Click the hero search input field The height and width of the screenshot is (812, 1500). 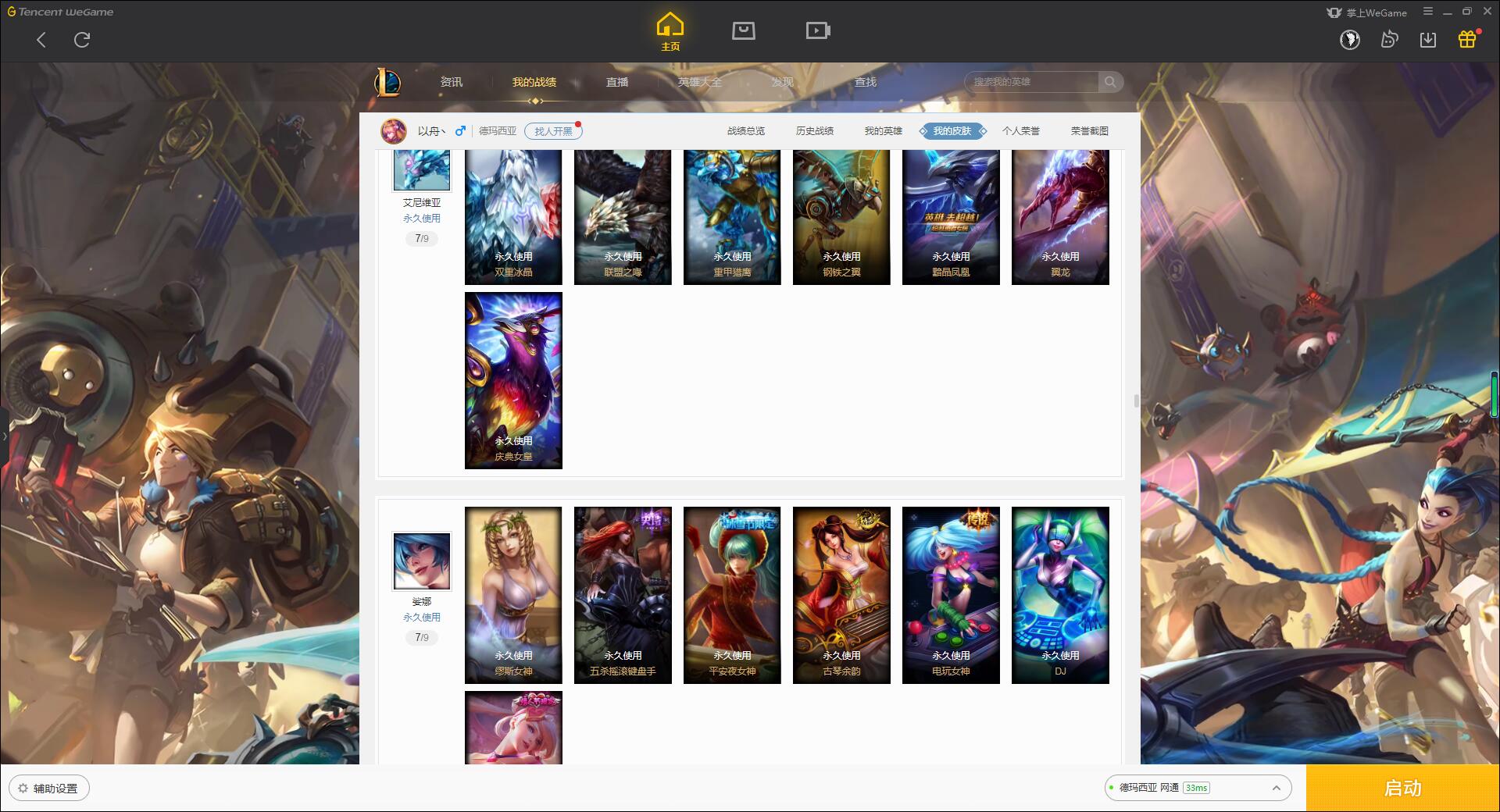tap(1032, 82)
